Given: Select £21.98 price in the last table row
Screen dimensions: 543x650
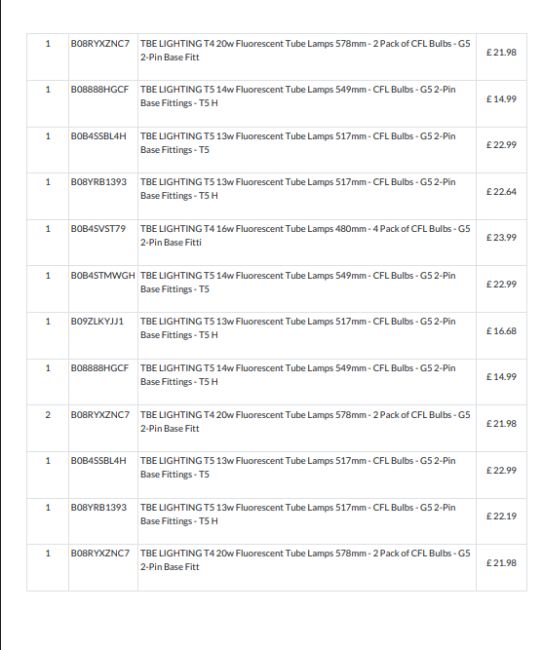Looking at the screenshot, I should point(502,563).
